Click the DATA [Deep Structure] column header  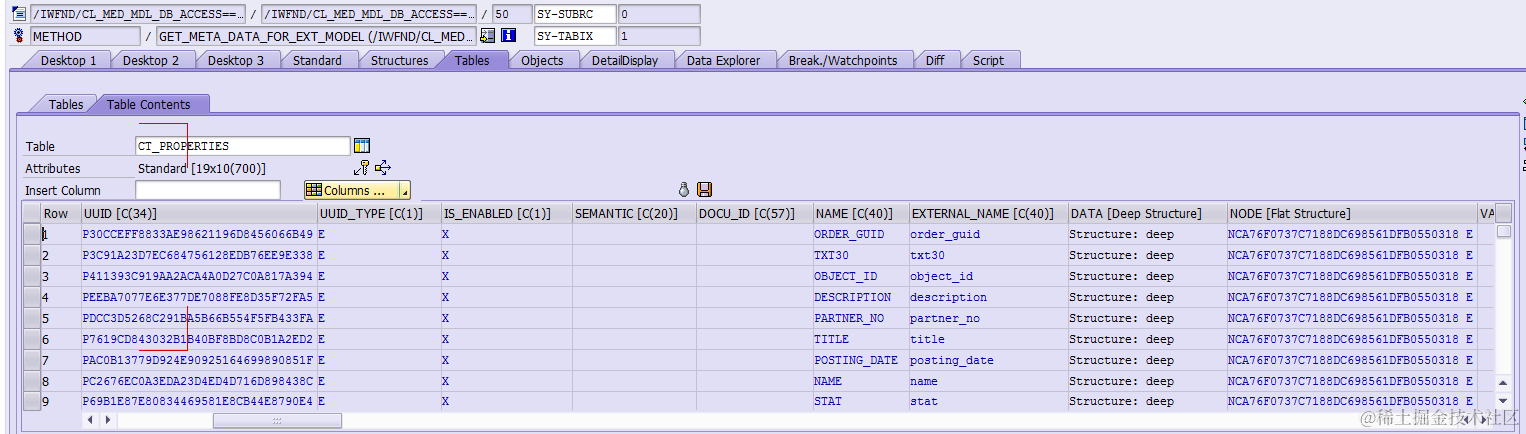[x=1147, y=213]
